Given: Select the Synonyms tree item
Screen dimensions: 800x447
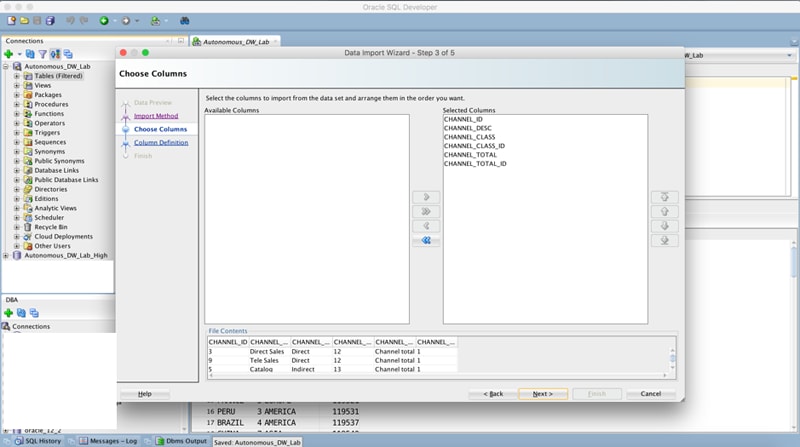Looking at the screenshot, I should (x=49, y=151).
